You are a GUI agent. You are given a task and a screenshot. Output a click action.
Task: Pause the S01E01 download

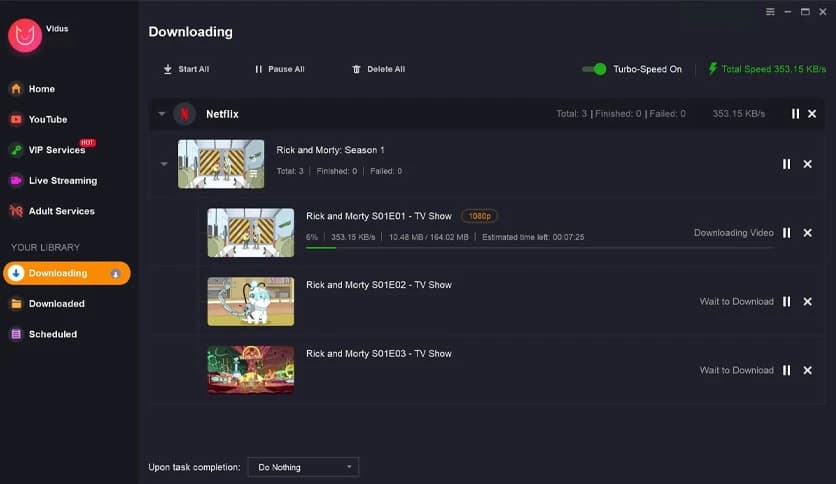click(x=786, y=233)
